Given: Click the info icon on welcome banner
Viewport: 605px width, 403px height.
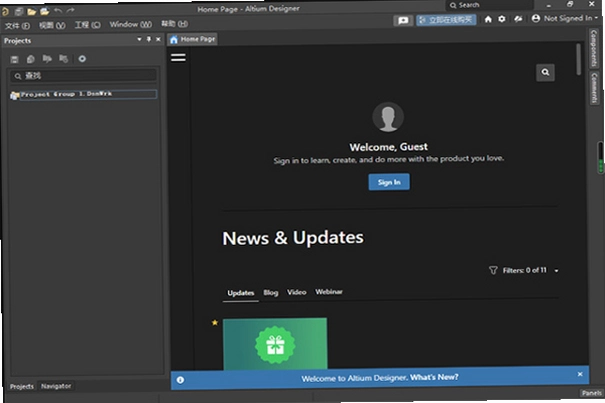Looking at the screenshot, I should click(x=180, y=380).
